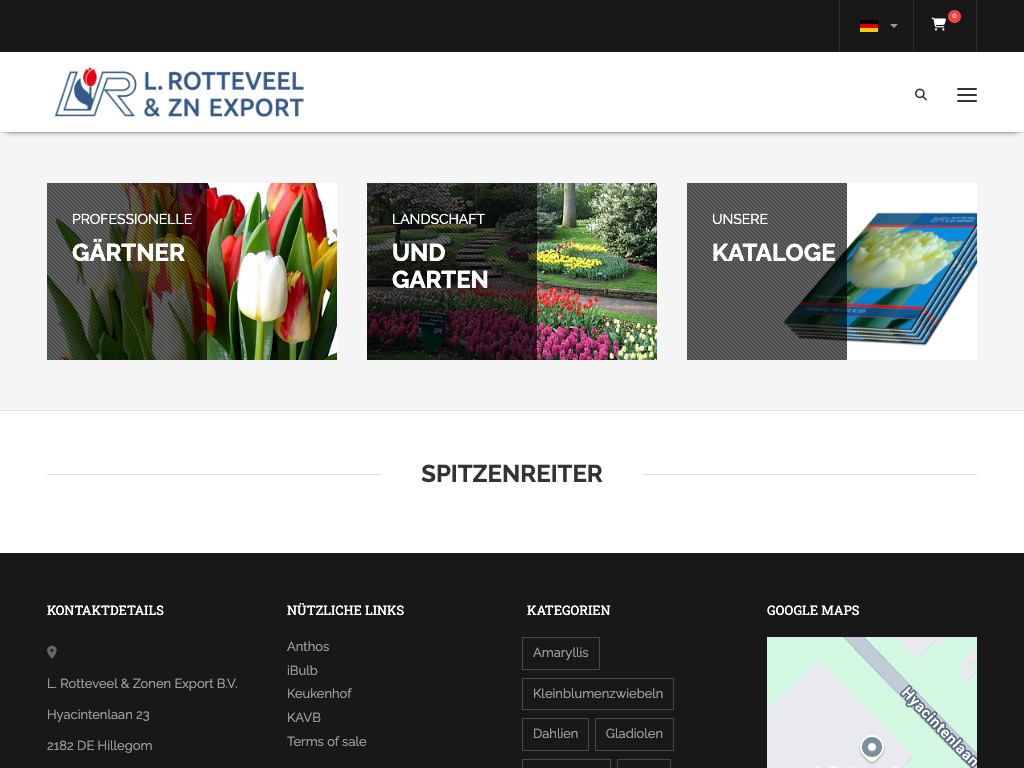
Task: Select the Amaryllis category tag
Action: tap(561, 653)
